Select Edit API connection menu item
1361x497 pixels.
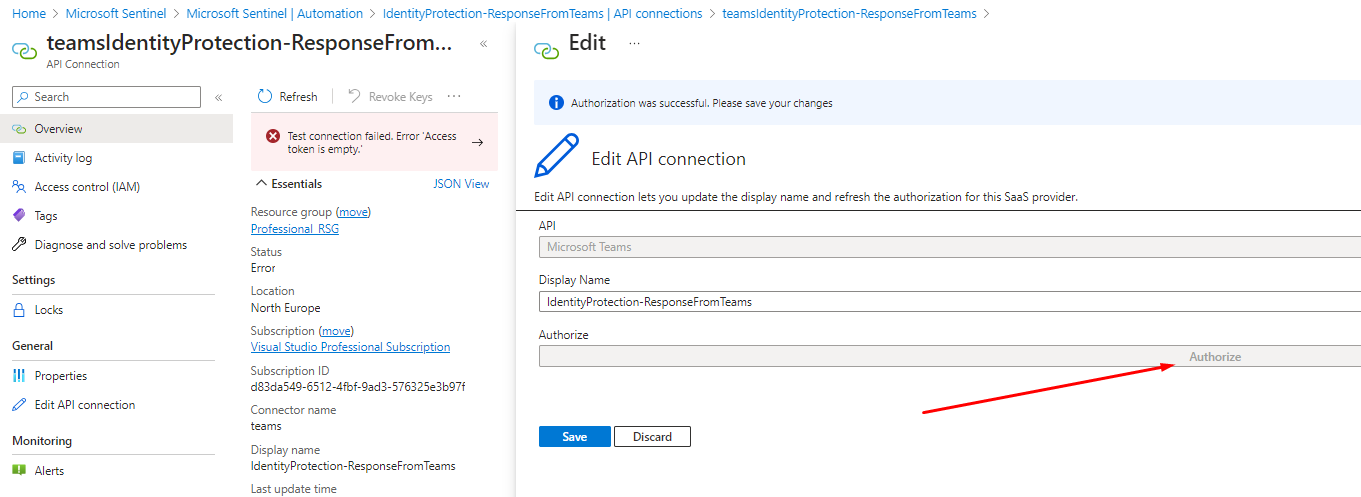(x=84, y=405)
